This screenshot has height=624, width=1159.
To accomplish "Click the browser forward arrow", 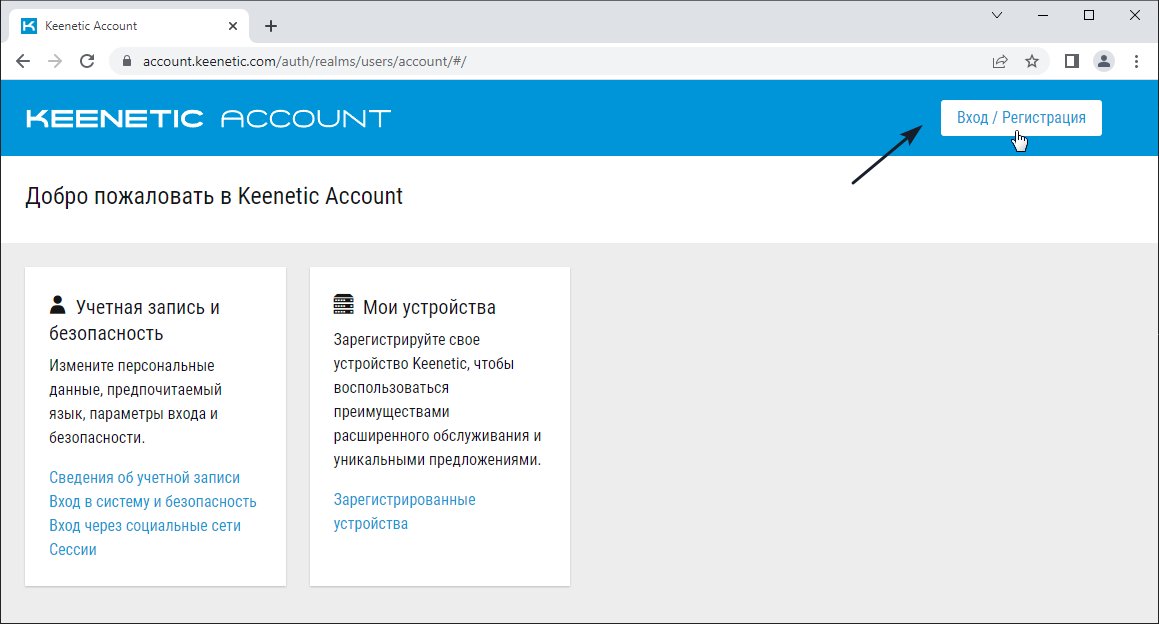I will (55, 61).
